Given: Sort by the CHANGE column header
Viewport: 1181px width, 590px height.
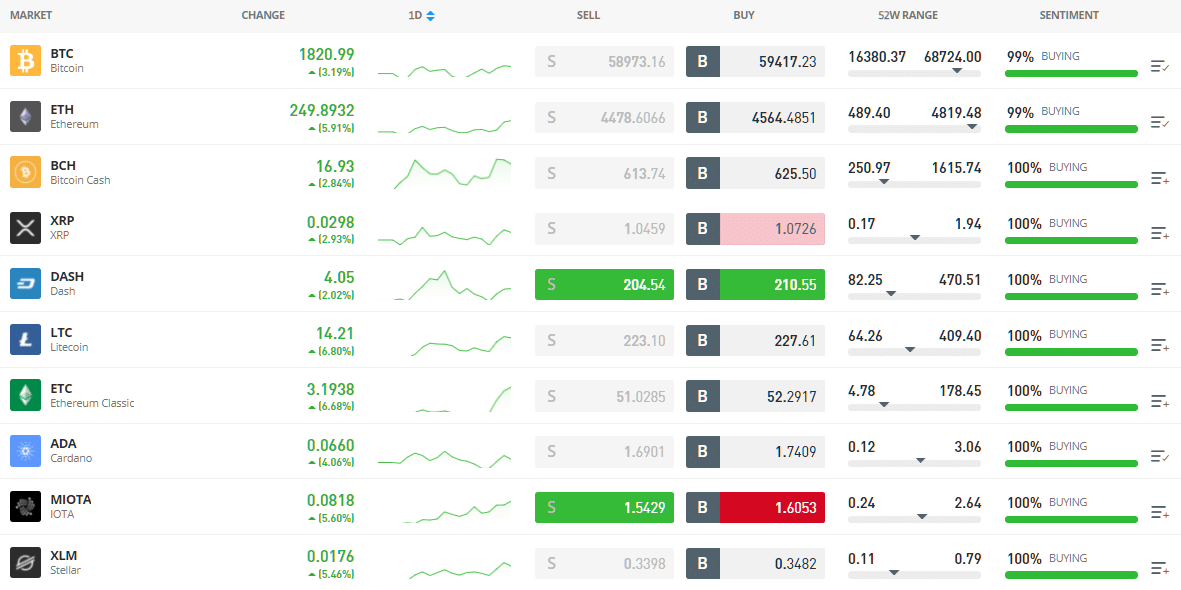Looking at the screenshot, I should pos(263,15).
